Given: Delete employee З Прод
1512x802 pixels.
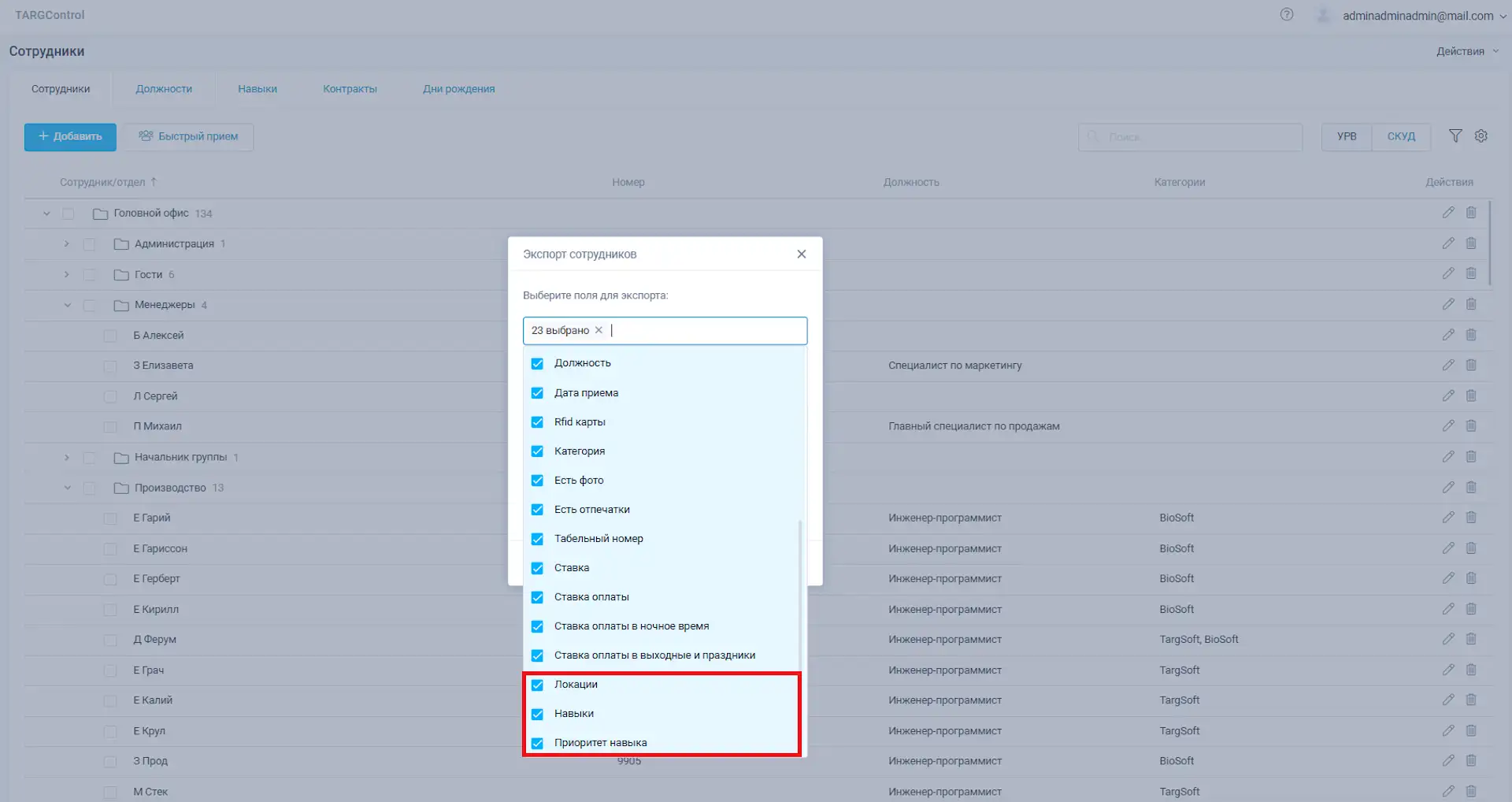Looking at the screenshot, I should pos(1471,760).
